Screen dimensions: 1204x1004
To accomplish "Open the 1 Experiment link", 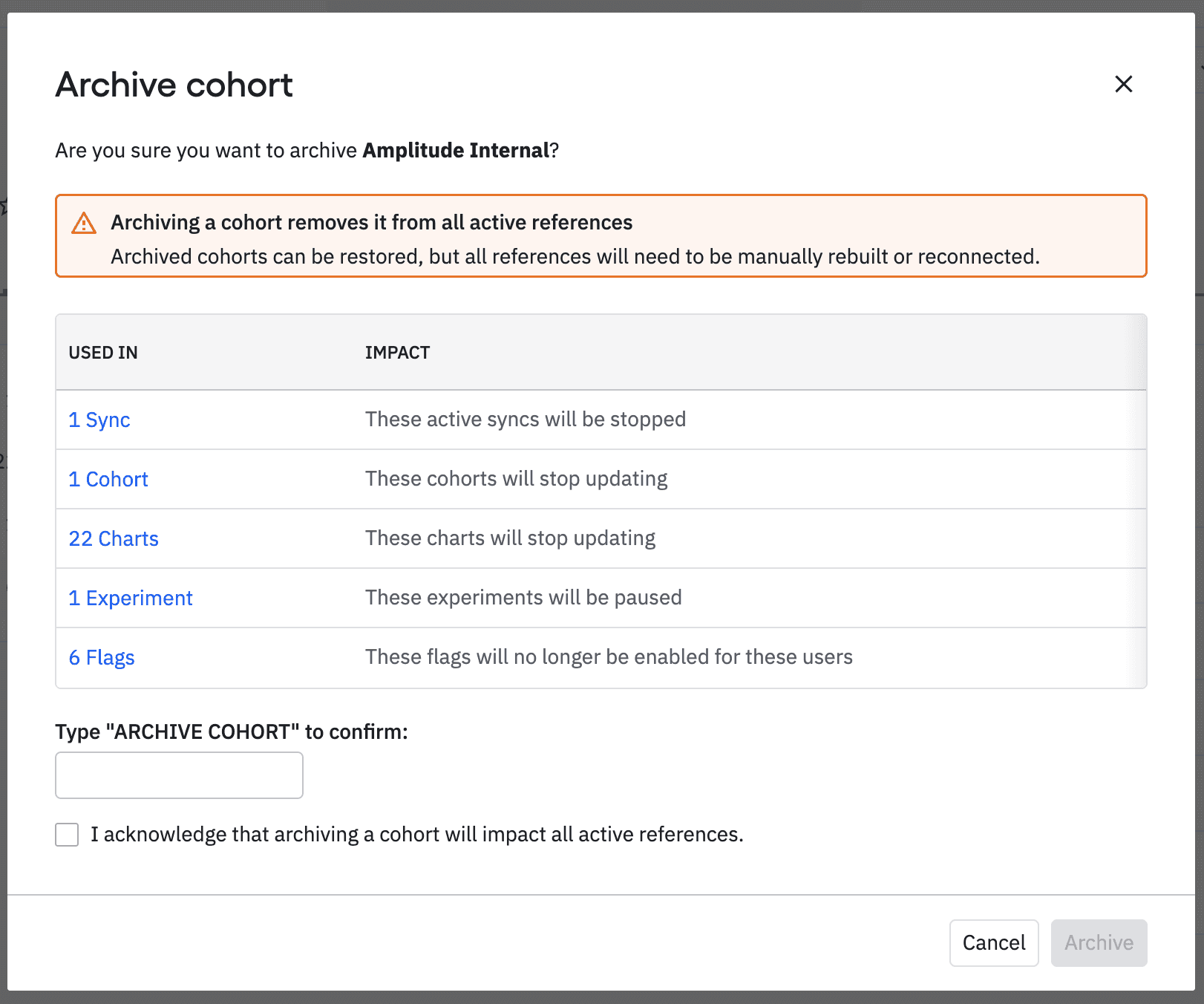I will (x=131, y=598).
